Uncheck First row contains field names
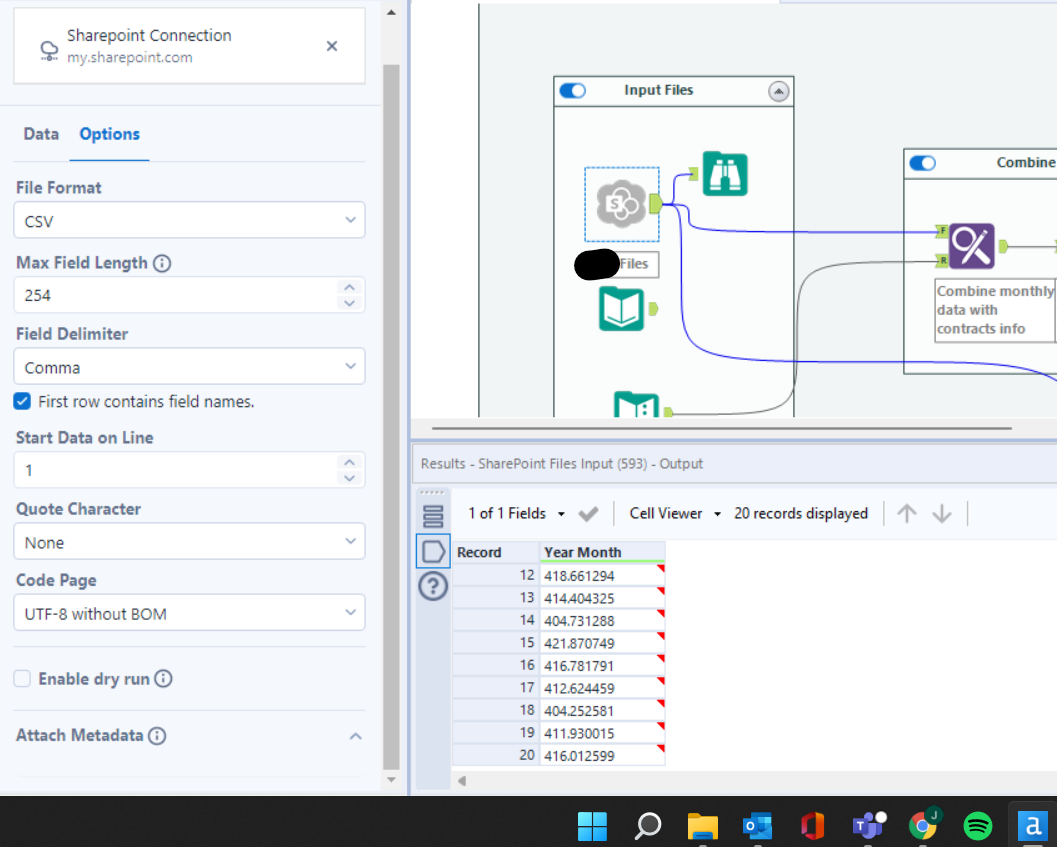Image resolution: width=1057 pixels, height=847 pixels. [x=22, y=402]
